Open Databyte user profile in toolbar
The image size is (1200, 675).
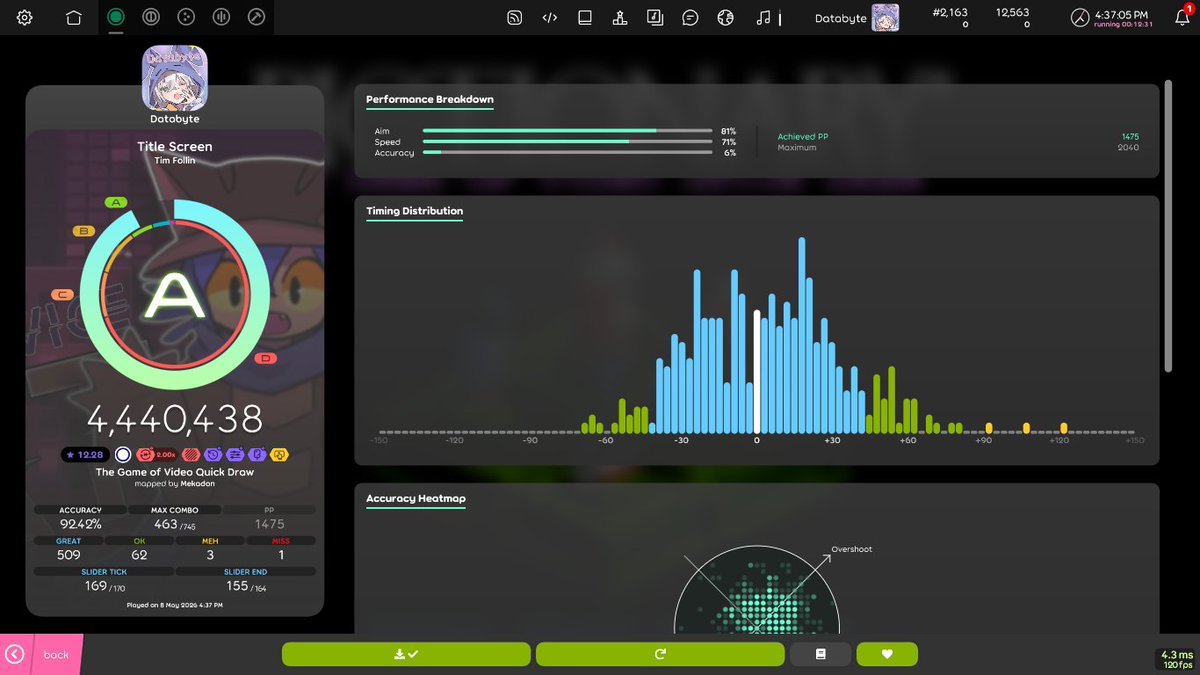(856, 17)
